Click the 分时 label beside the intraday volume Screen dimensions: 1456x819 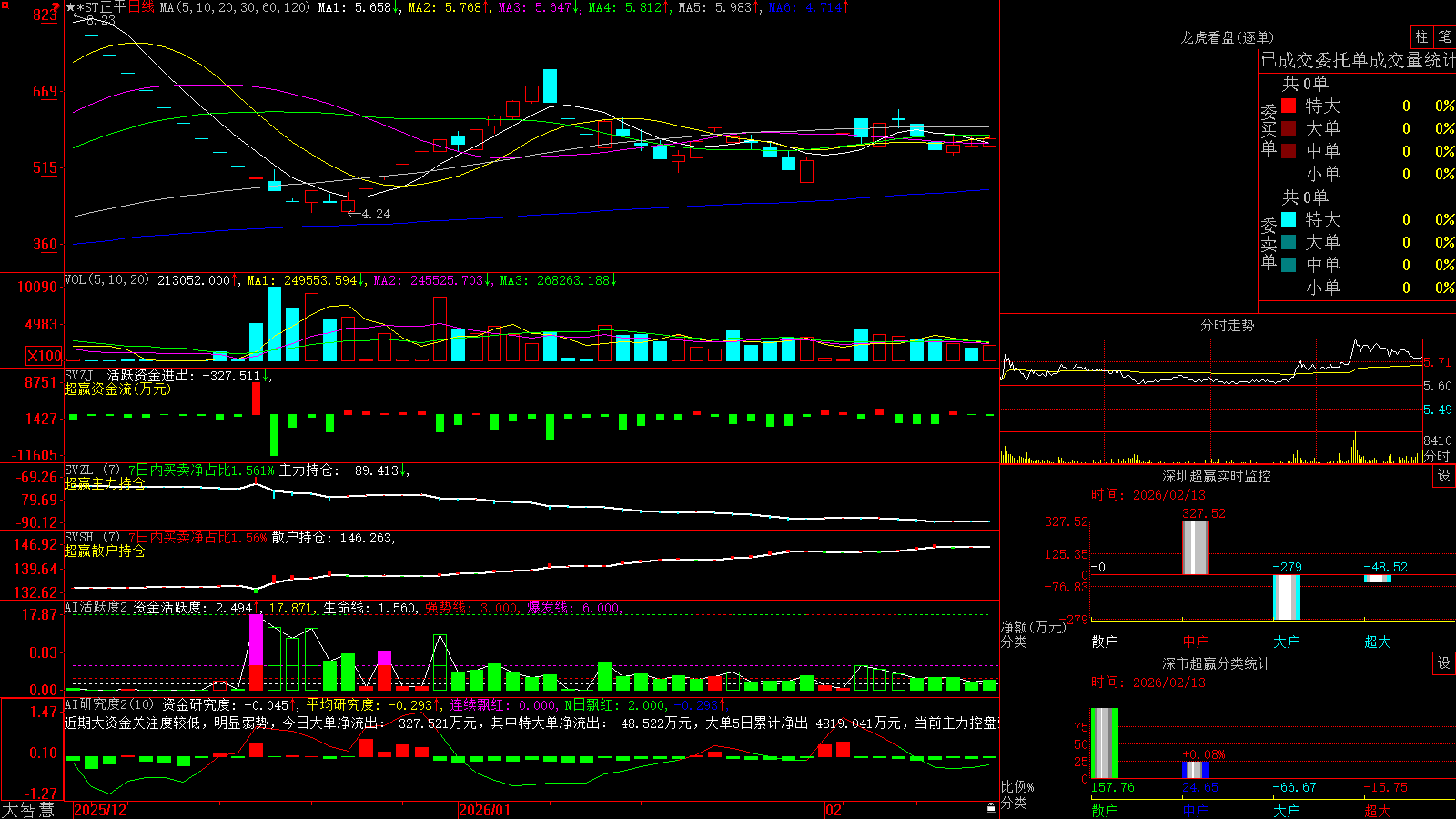[1437, 455]
